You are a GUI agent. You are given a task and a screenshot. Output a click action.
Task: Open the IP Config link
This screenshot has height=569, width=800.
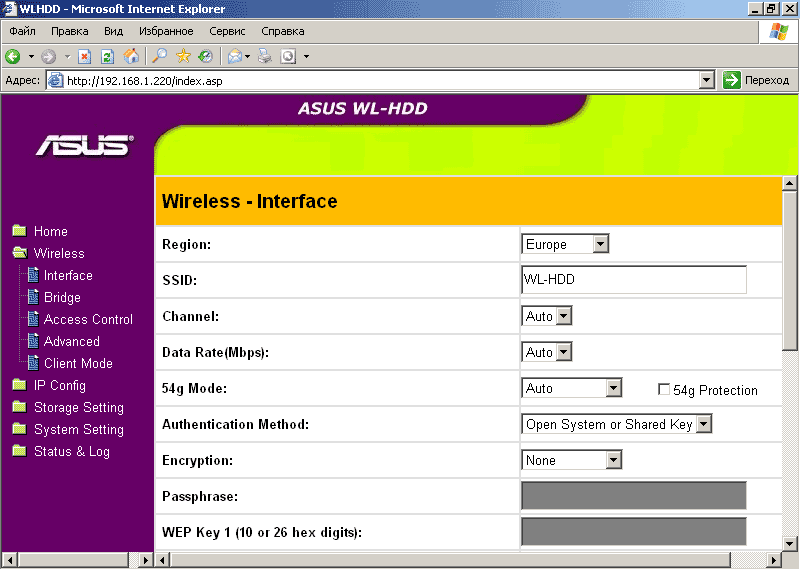pyautogui.click(x=60, y=385)
